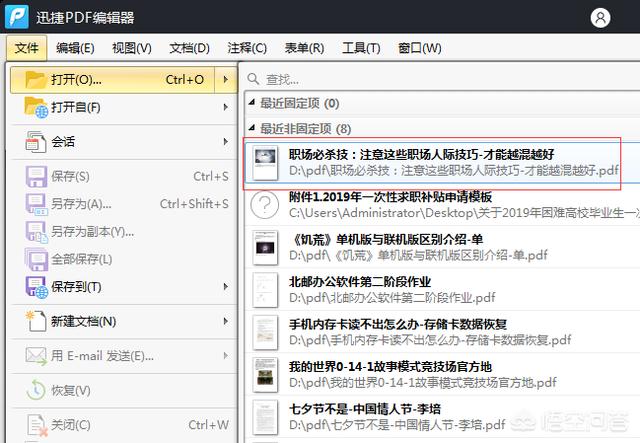Choose 另存为(A)... menu entry

[x=123, y=204]
